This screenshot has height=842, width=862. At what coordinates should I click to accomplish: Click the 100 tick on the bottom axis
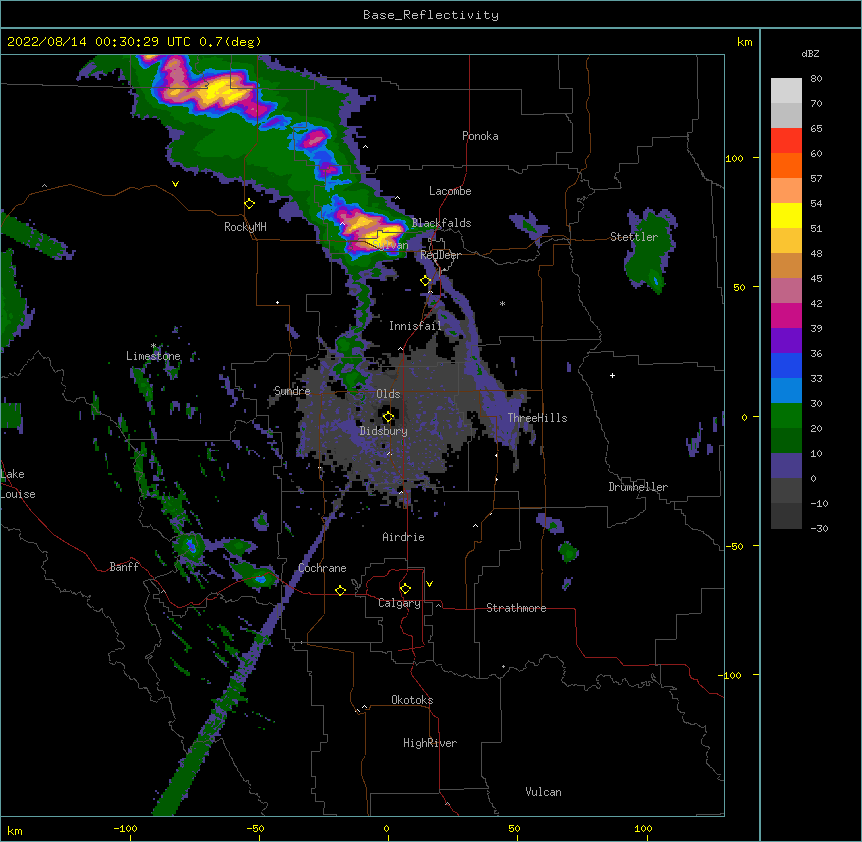pyautogui.click(x=643, y=829)
